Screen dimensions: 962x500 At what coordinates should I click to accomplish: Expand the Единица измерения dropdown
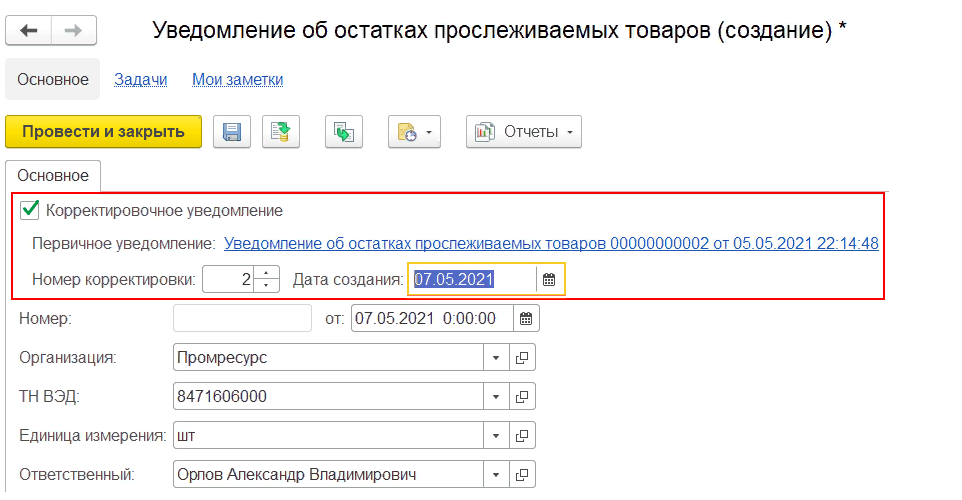(496, 436)
